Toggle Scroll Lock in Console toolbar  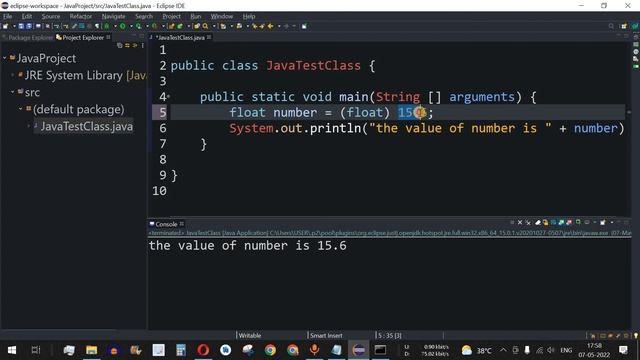pyautogui.click(x=545, y=222)
